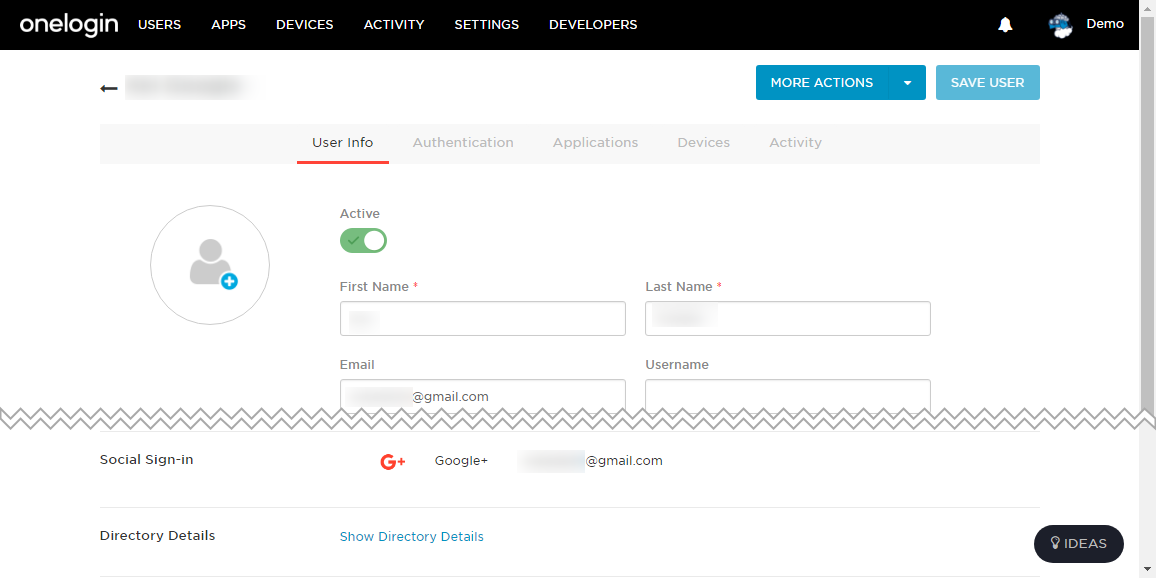This screenshot has height=578, width=1156.
Task: Open the USERS menu
Action: point(159,24)
